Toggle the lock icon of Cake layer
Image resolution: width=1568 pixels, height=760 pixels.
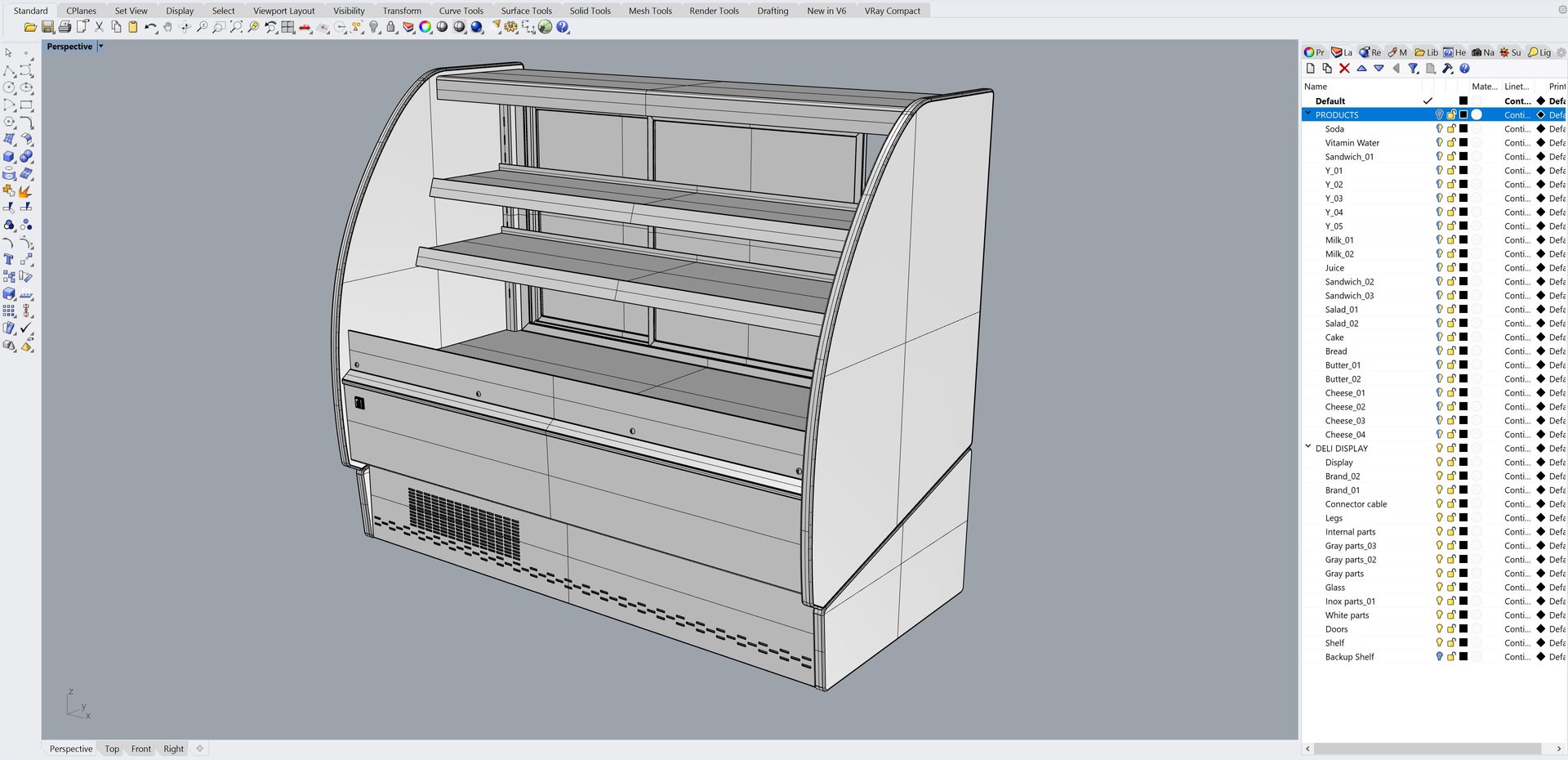[x=1451, y=337]
